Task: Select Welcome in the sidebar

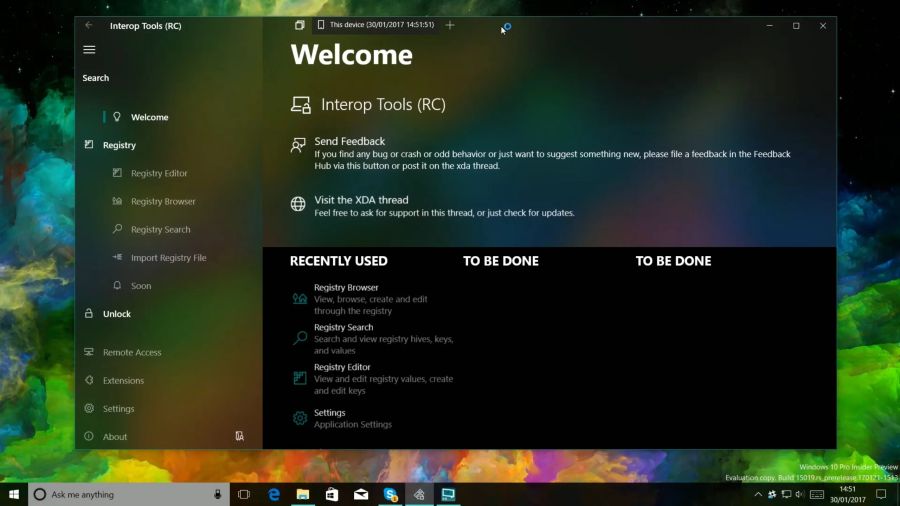Action: tap(149, 117)
